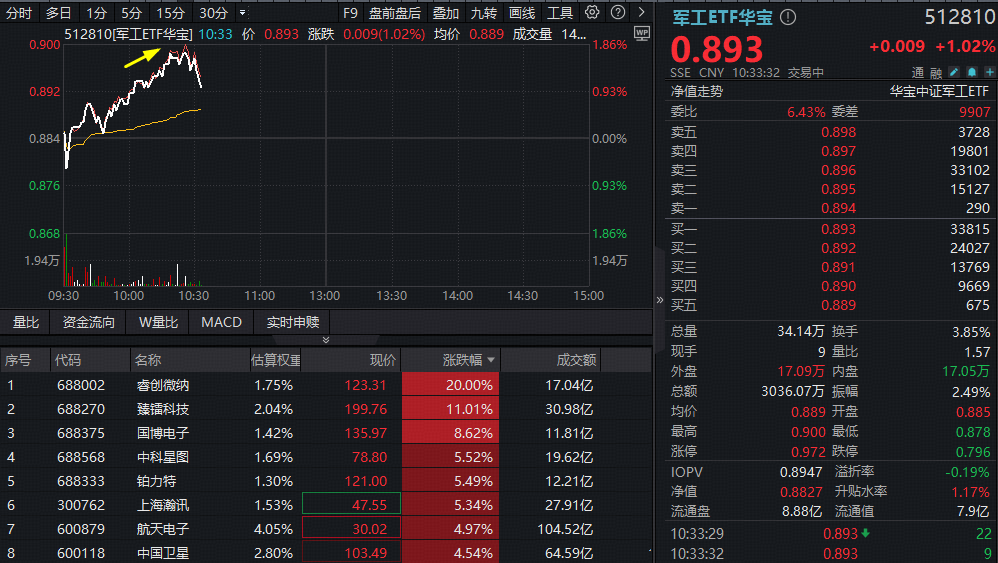Switch to the 分时 chart tab
This screenshot has height=563, width=998.
point(18,13)
